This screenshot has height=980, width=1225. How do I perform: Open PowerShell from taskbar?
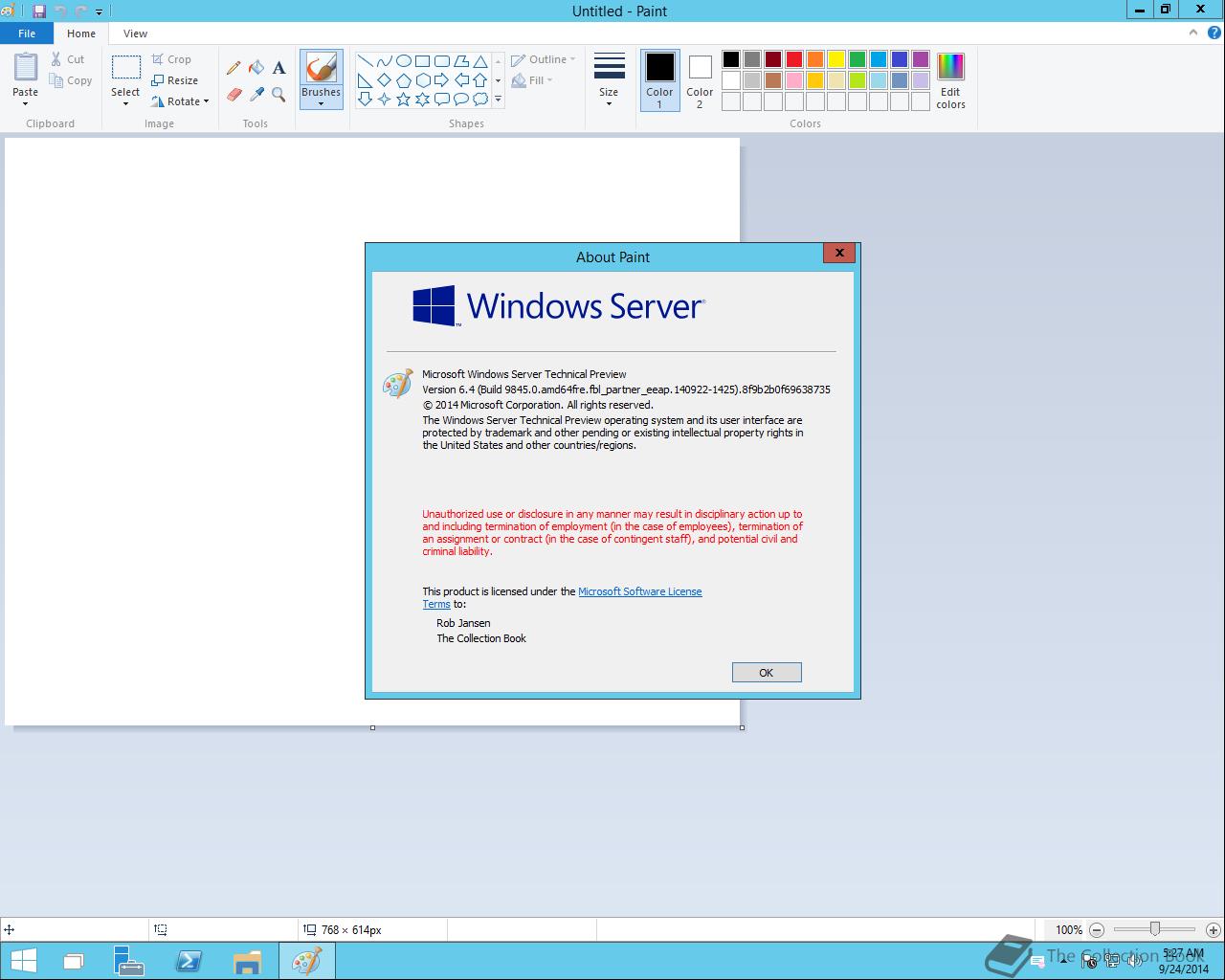click(189, 961)
